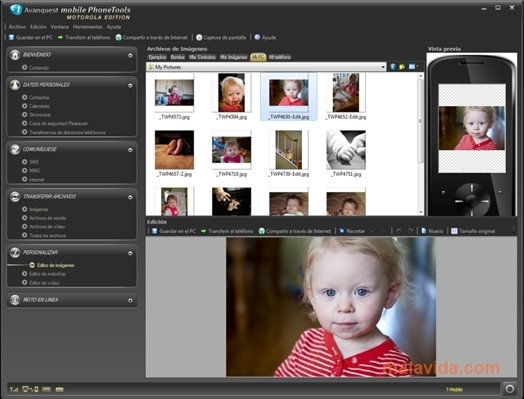Screen dimensions: 524x399
Task: Collapse the Comuníquese panel
Action: (x=130, y=150)
